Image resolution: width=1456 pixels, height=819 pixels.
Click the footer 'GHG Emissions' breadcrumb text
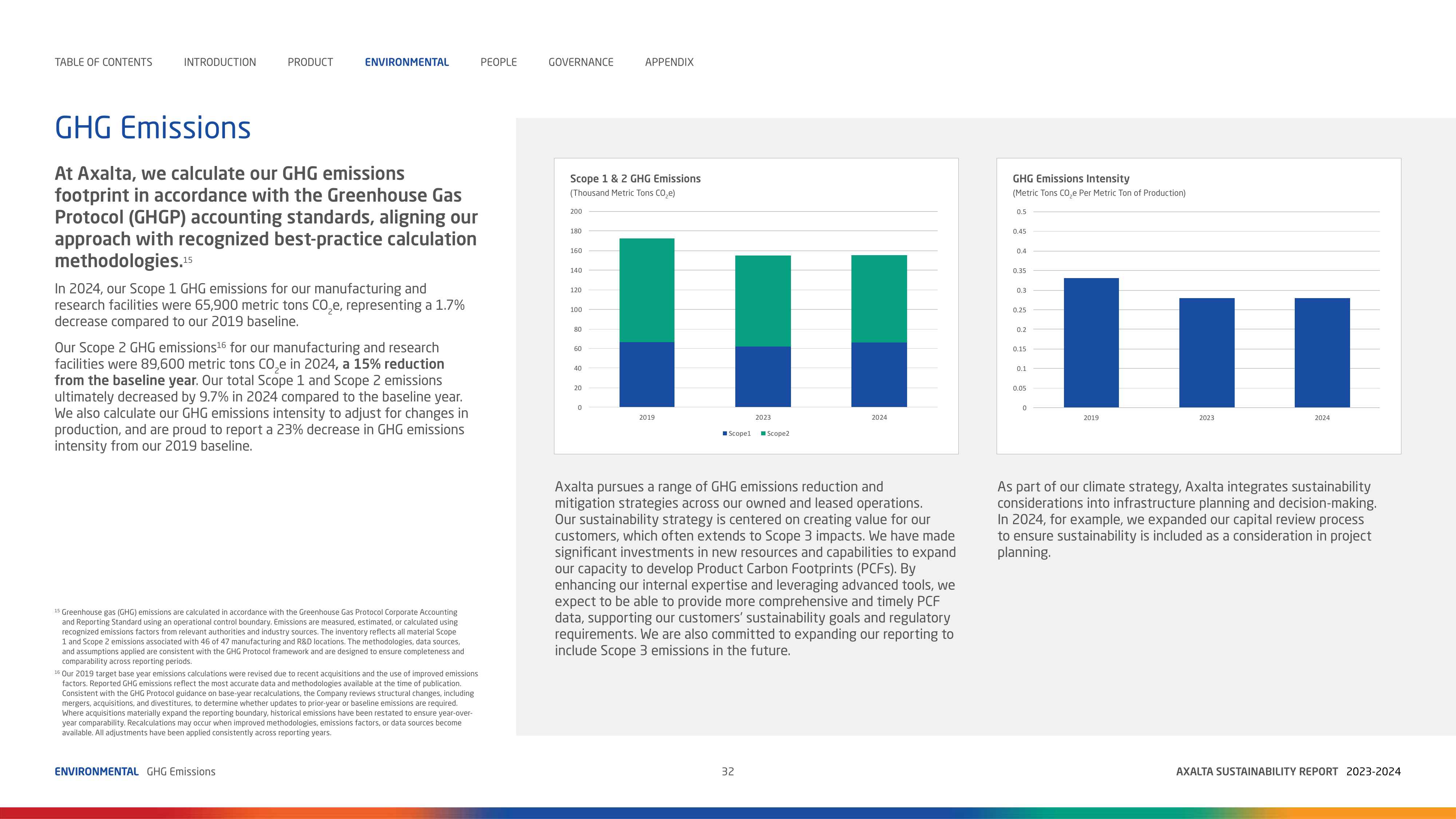(x=181, y=772)
